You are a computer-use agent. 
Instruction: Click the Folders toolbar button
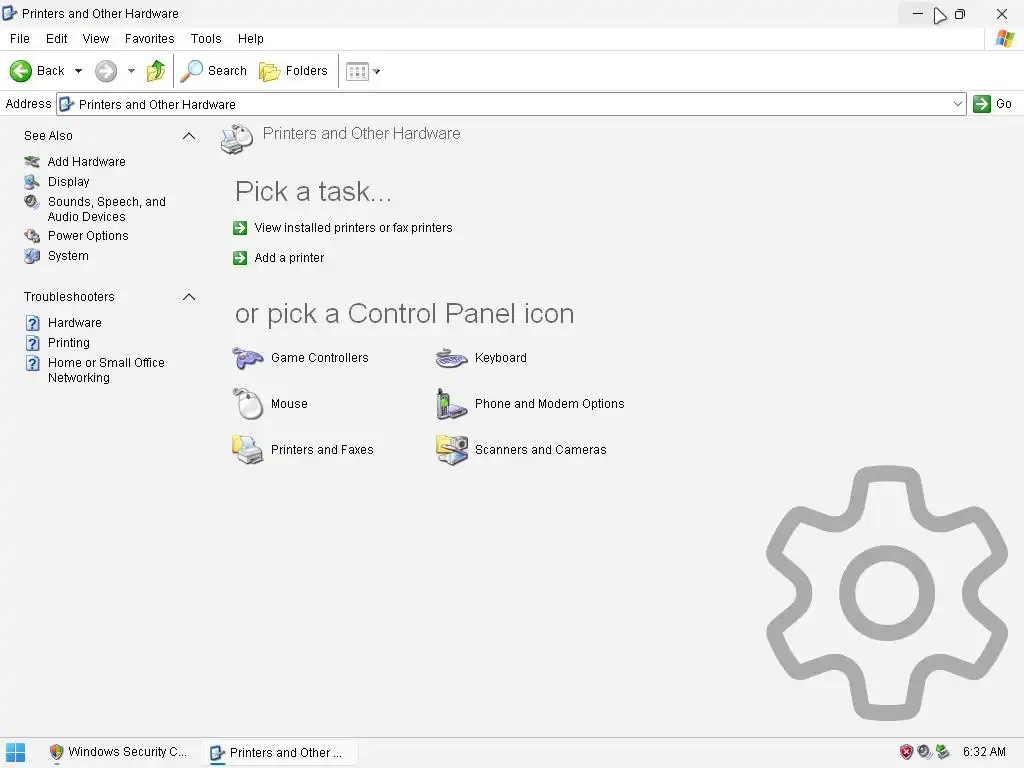pyautogui.click(x=293, y=71)
